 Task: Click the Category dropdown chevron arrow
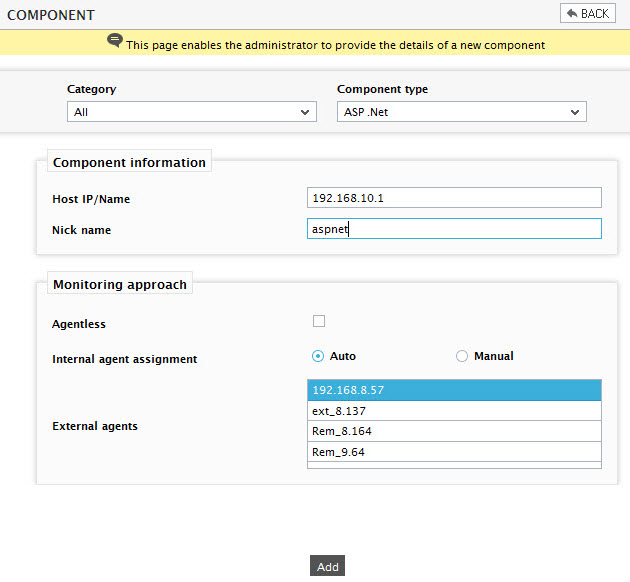pos(305,112)
